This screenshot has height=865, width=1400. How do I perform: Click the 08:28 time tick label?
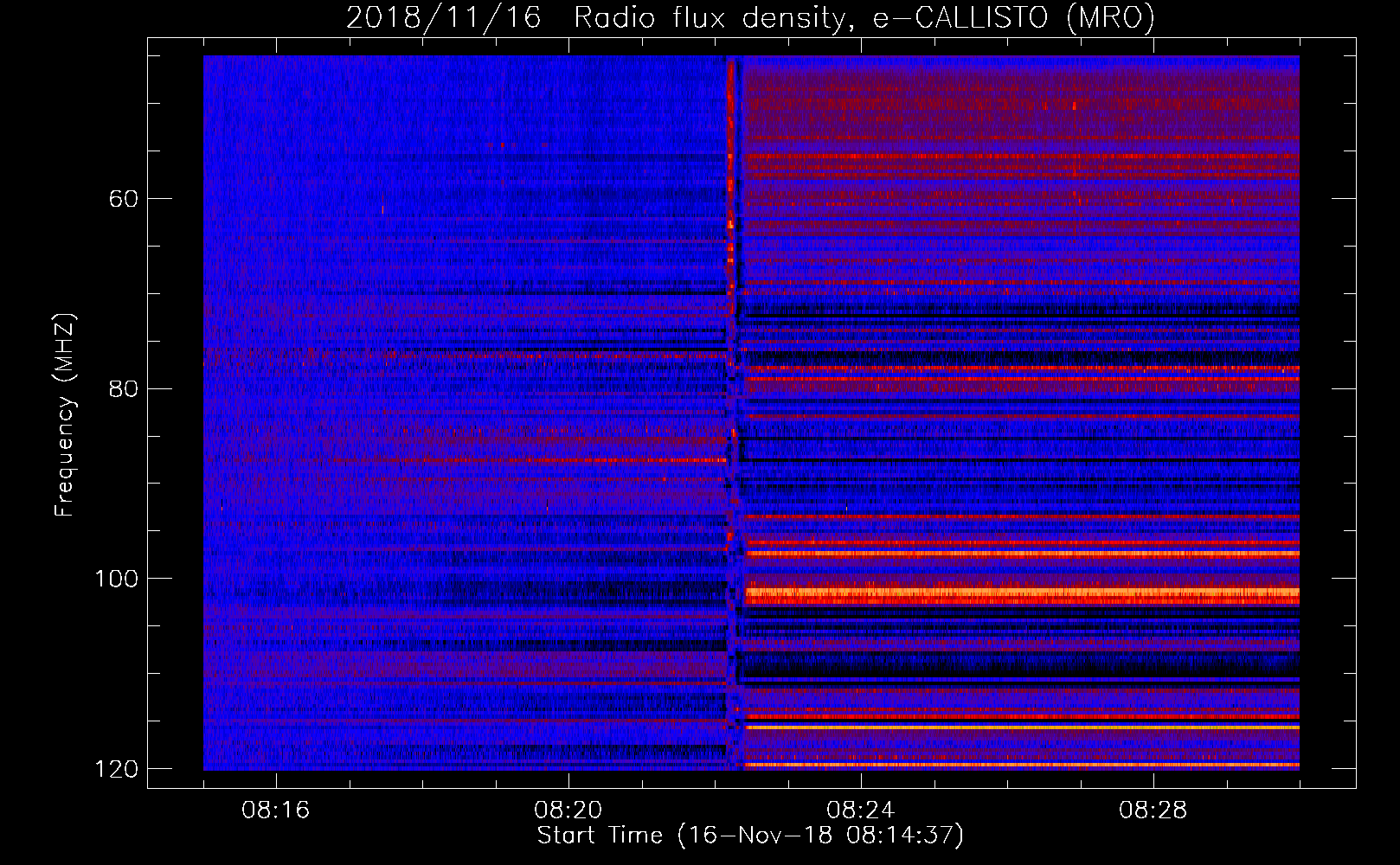tap(1153, 811)
